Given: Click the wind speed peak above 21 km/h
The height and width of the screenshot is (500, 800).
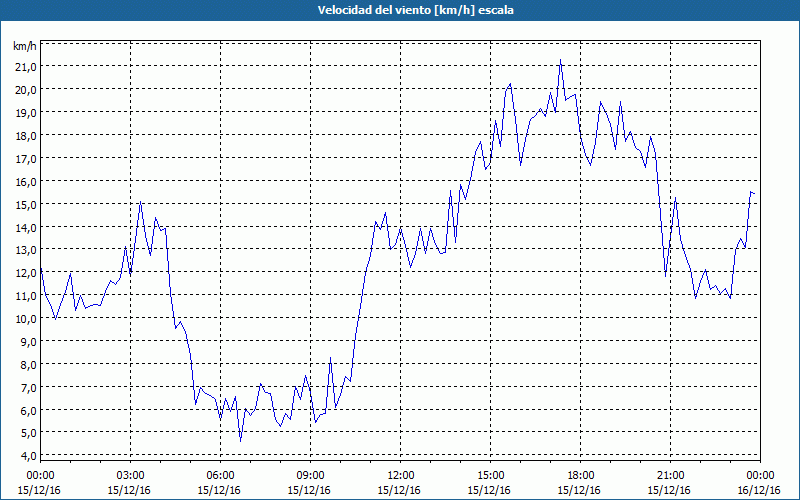Looking at the screenshot, I should [x=560, y=60].
